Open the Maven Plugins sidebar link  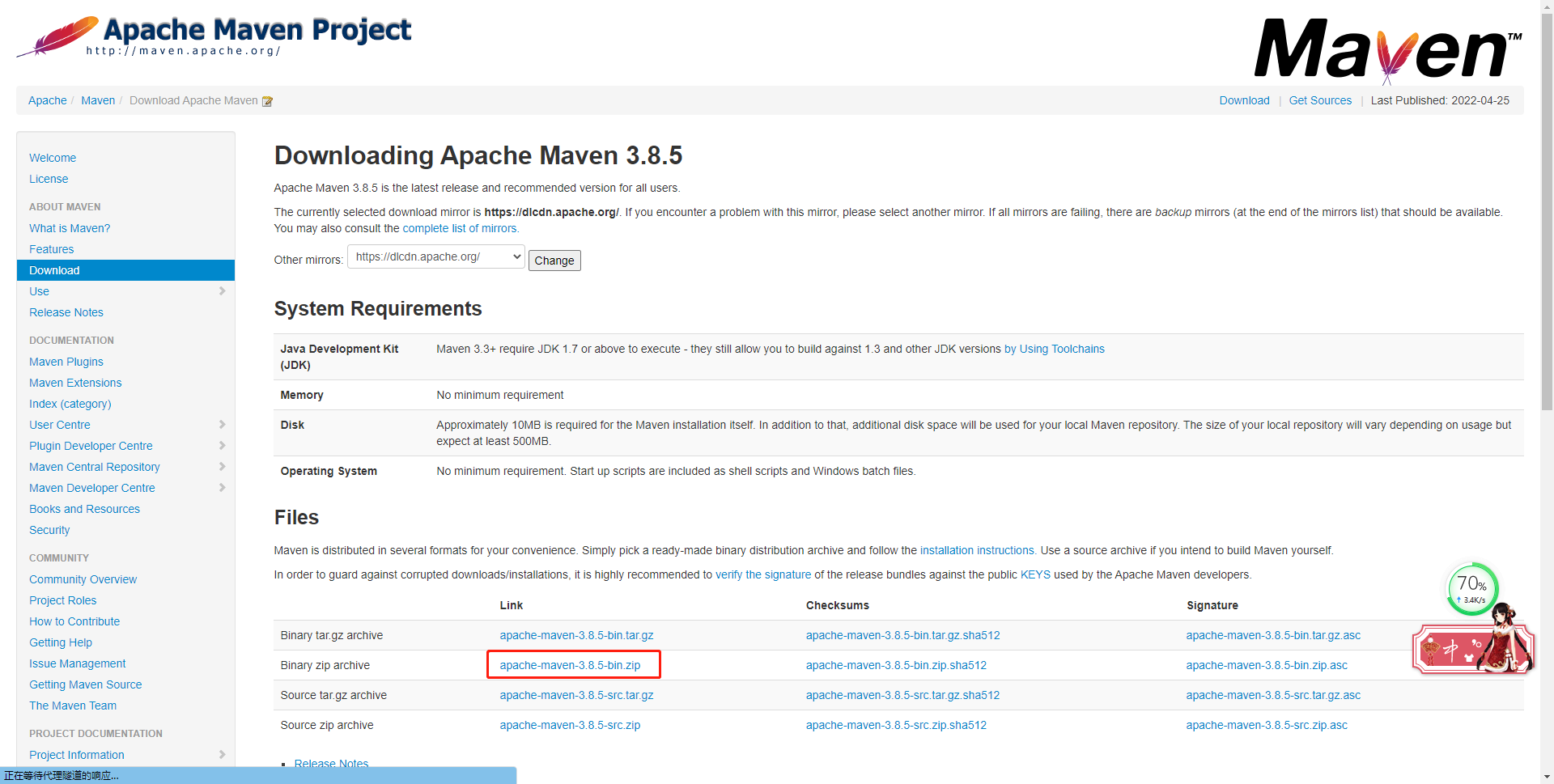coord(66,362)
